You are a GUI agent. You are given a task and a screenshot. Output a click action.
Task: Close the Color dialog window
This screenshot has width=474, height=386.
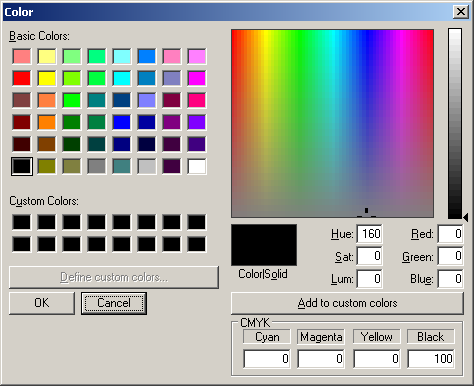click(461, 12)
